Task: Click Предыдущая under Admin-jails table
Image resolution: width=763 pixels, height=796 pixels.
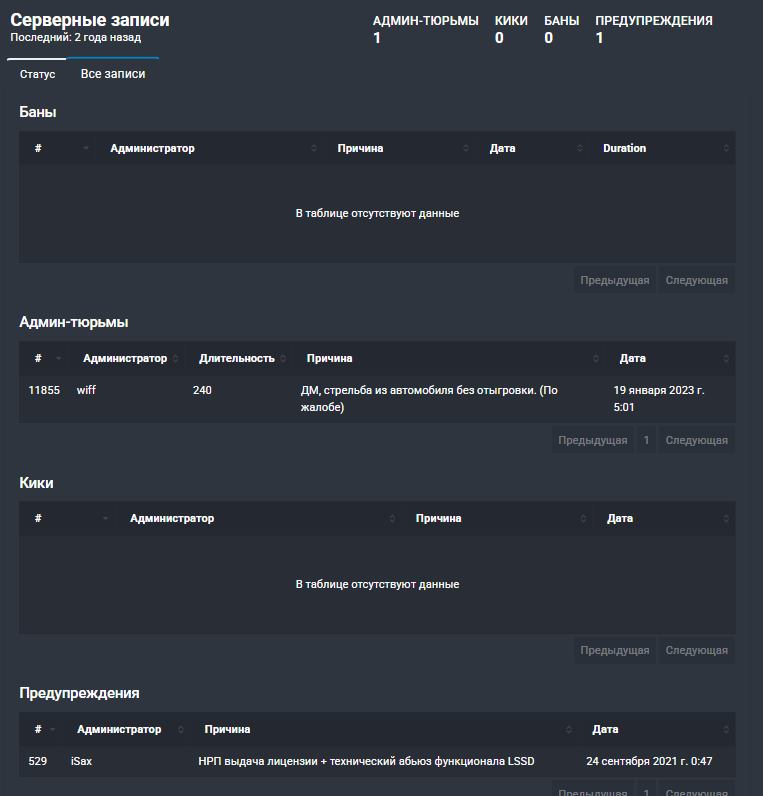Action: click(x=592, y=440)
